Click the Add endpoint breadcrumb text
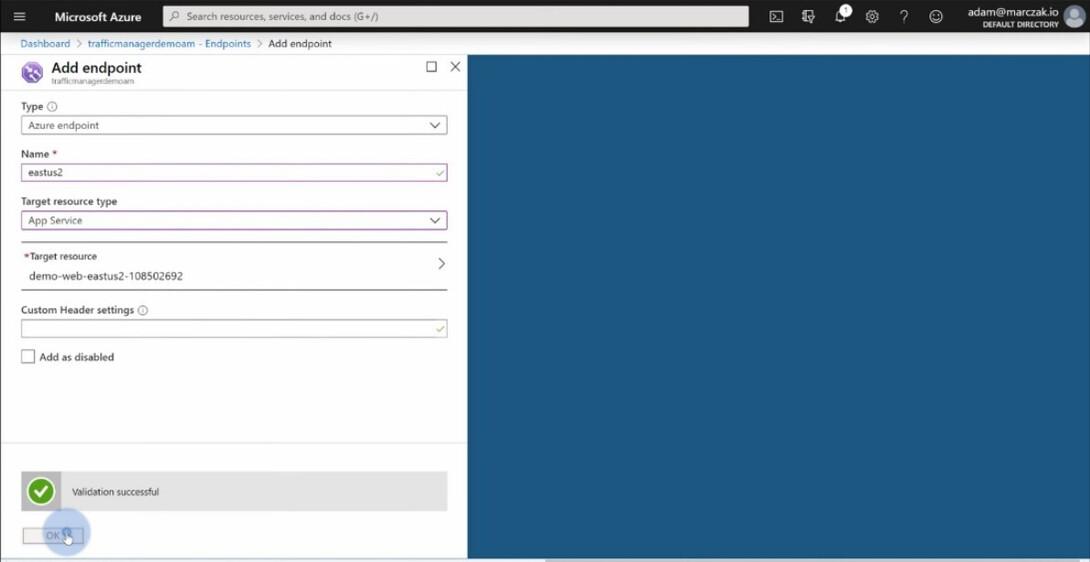The image size is (1090, 562). [x=300, y=44]
